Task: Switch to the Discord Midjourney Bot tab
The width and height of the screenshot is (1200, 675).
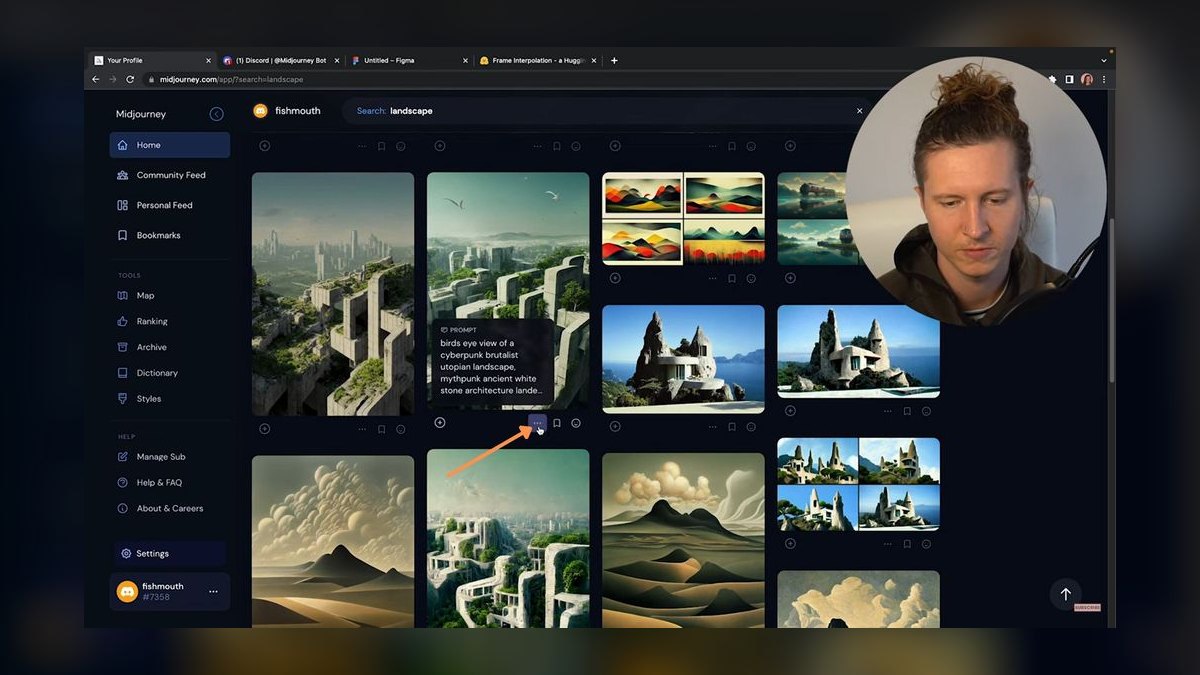Action: click(x=281, y=60)
